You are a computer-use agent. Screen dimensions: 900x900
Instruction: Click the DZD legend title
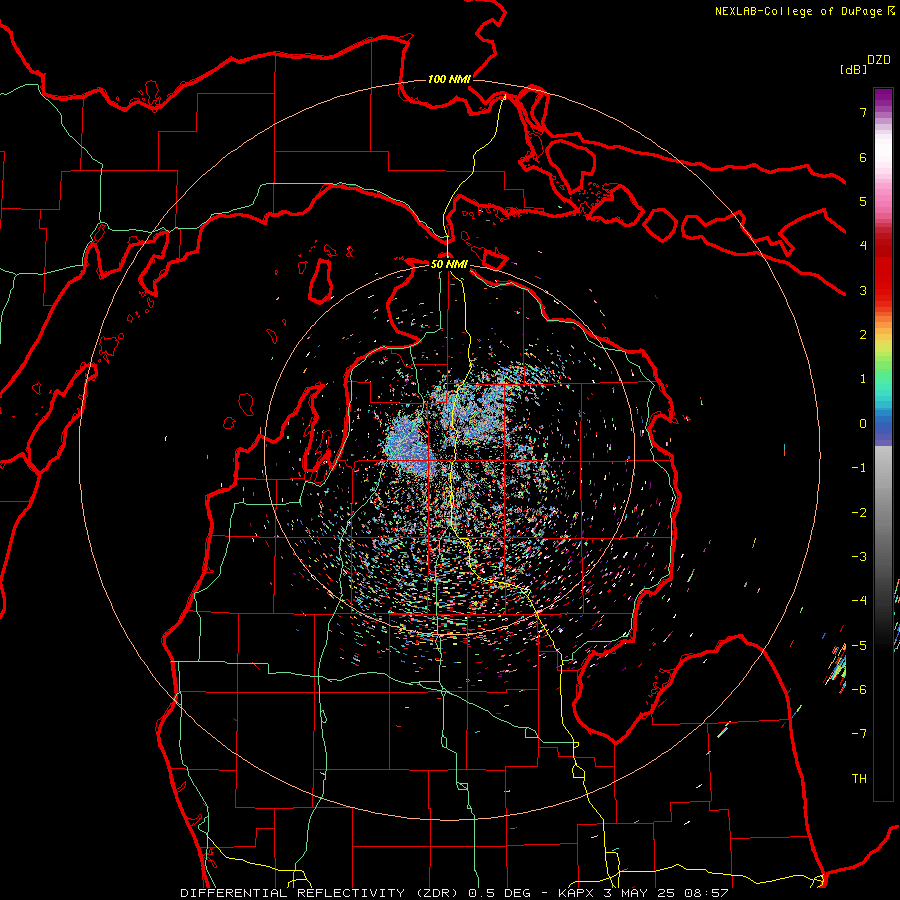879,60
